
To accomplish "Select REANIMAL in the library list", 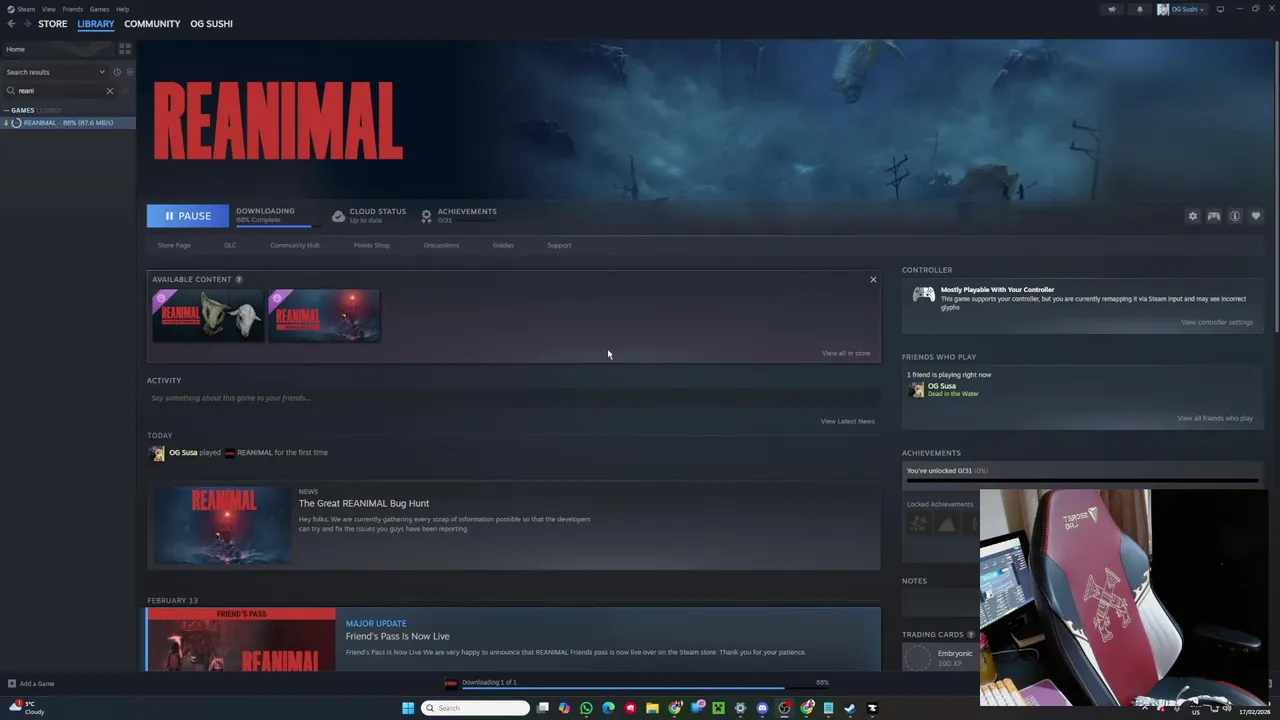I will 68,123.
